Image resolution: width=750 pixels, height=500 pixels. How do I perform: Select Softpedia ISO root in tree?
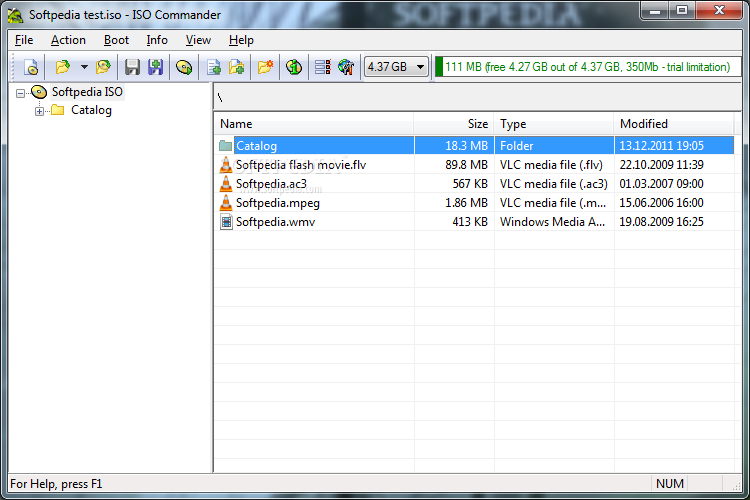87,92
